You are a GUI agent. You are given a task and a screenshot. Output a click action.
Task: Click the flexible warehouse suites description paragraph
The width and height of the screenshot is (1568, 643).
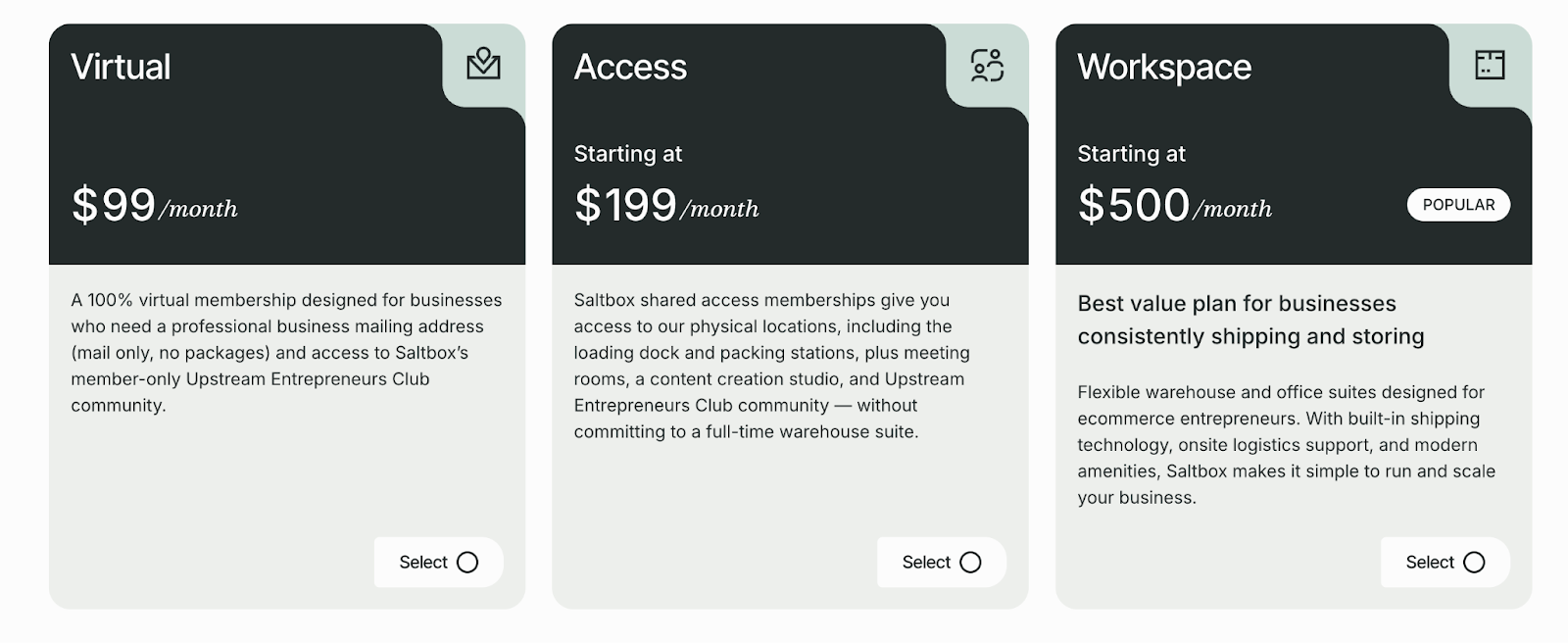pos(1286,444)
